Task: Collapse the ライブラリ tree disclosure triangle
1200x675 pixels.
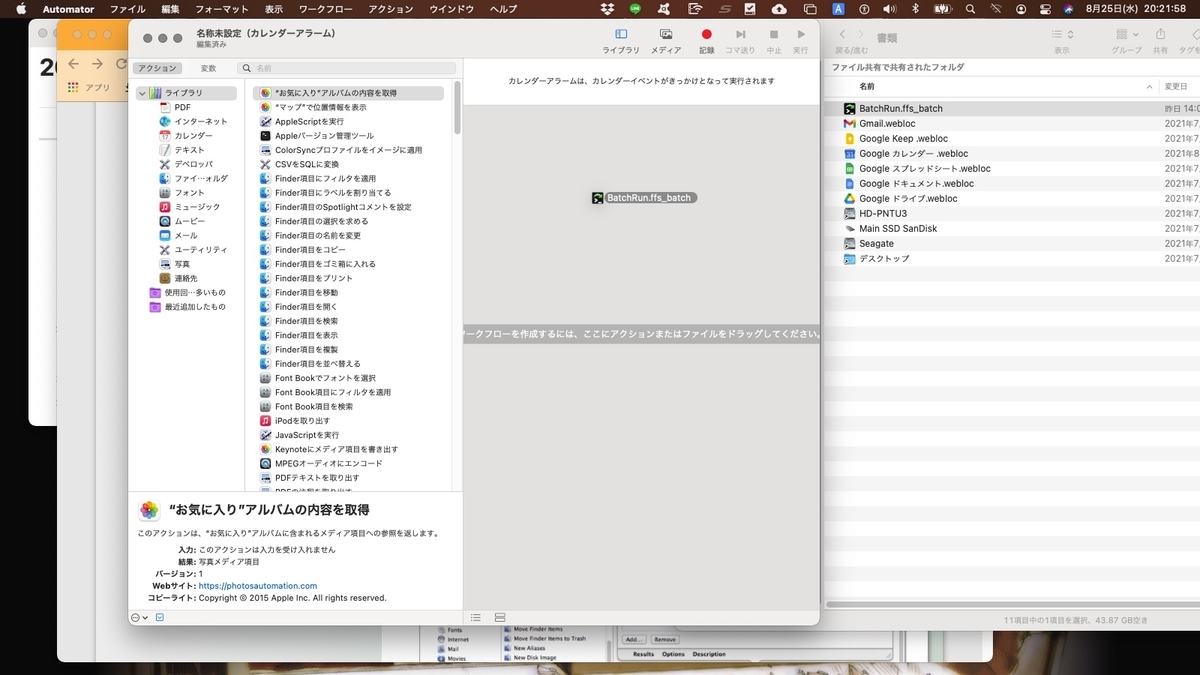Action: coord(142,93)
